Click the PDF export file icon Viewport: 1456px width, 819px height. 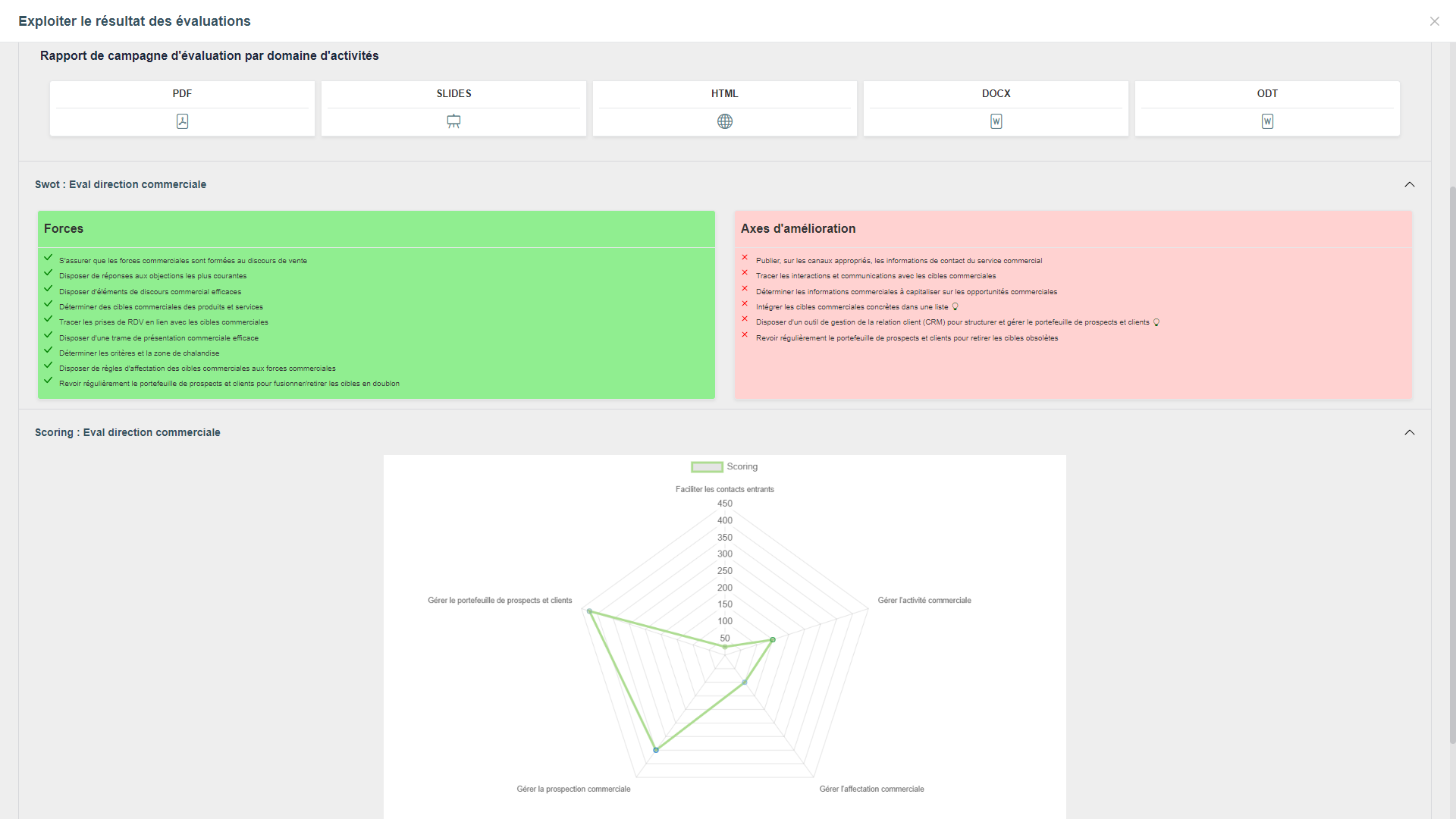point(182,121)
